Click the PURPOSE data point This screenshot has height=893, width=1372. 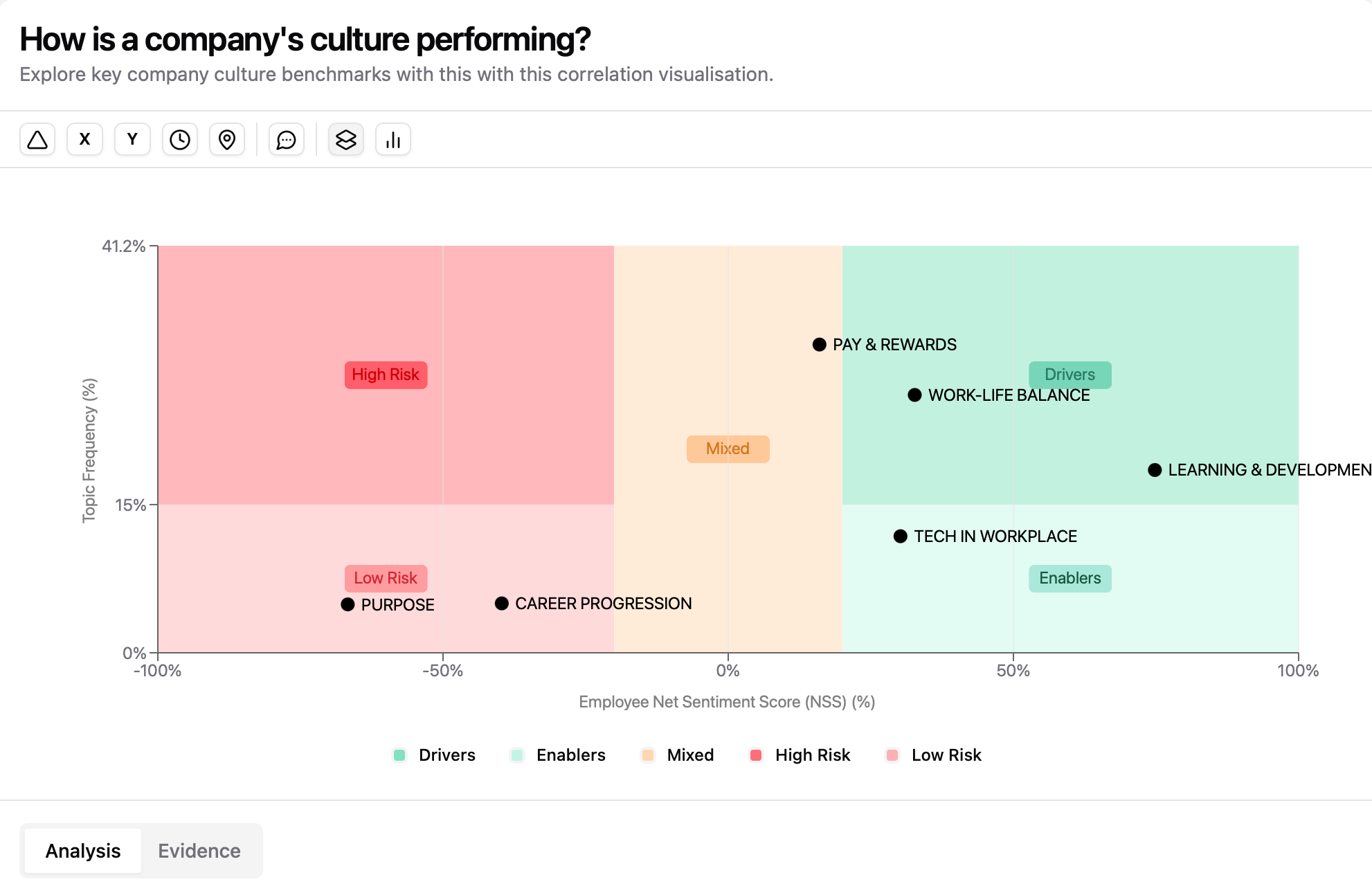pyautogui.click(x=348, y=605)
